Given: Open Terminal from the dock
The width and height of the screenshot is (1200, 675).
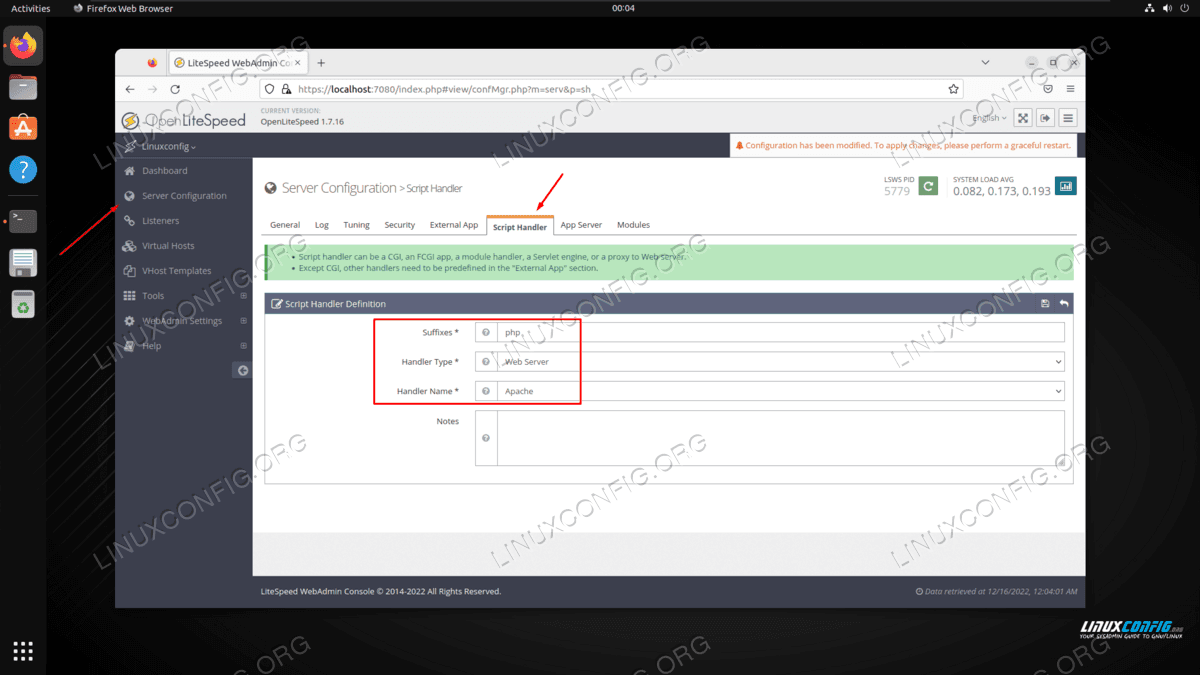Looking at the screenshot, I should (23, 221).
